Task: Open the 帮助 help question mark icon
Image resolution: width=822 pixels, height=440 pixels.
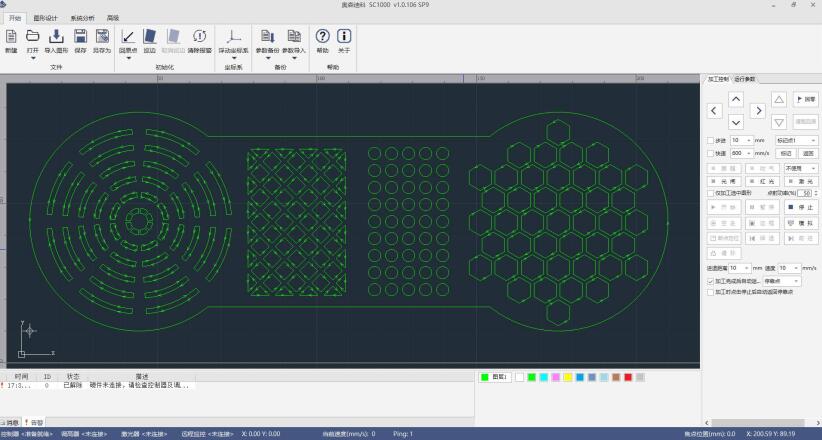Action: pos(322,37)
